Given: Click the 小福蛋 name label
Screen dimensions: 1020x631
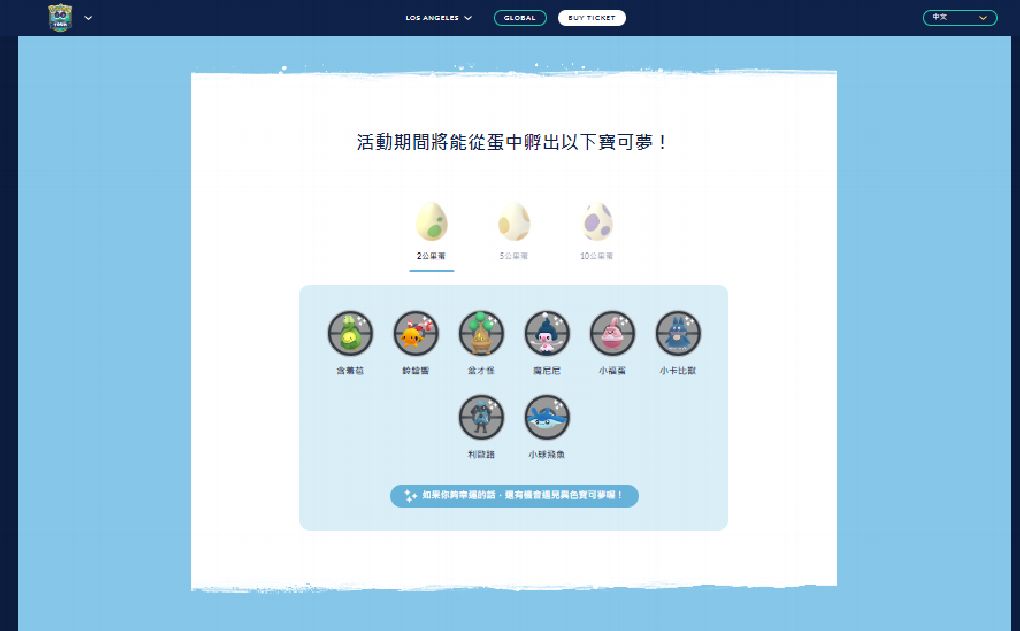Looking at the screenshot, I should point(612,370).
